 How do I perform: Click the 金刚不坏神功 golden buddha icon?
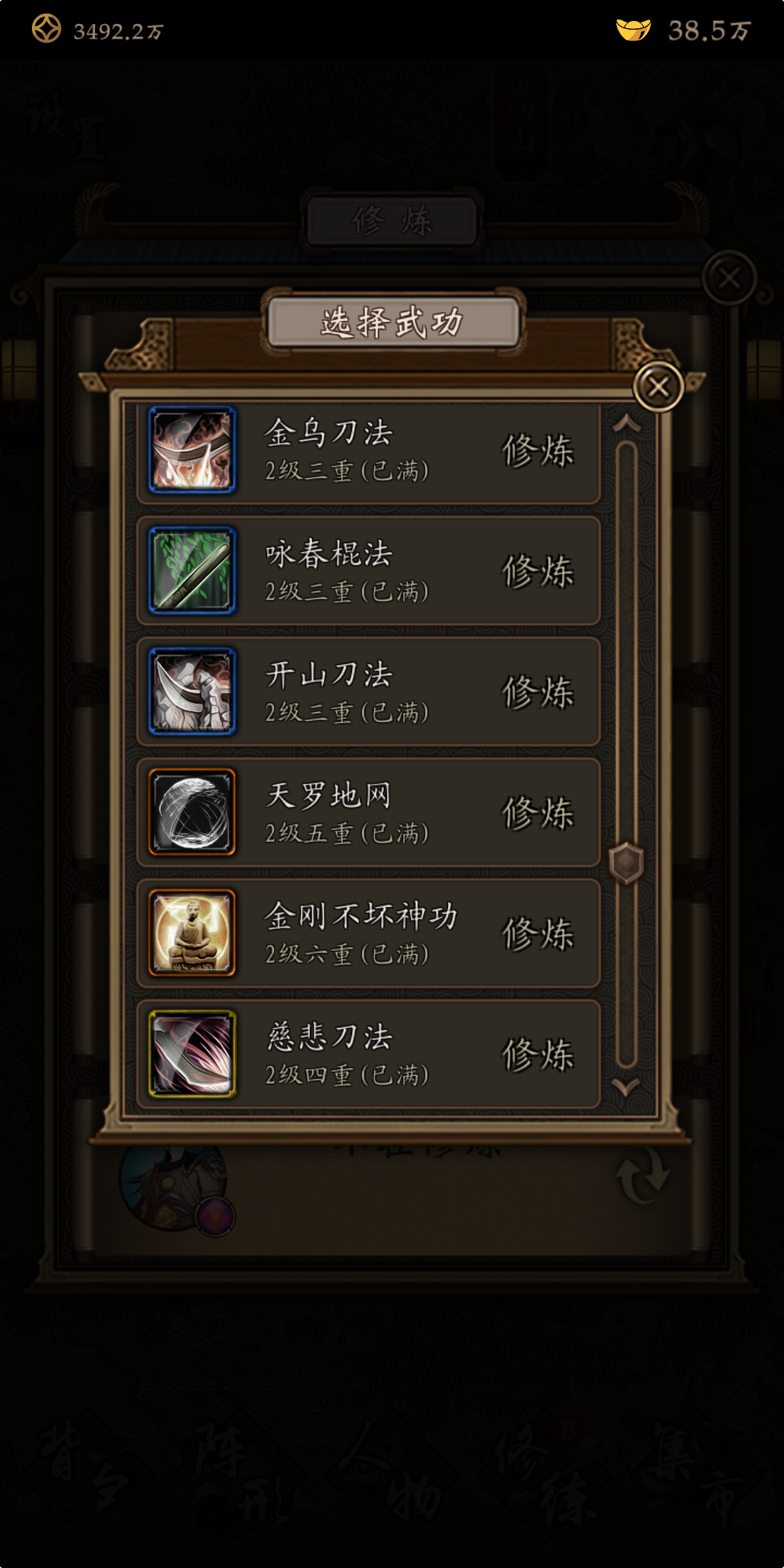[x=192, y=933]
